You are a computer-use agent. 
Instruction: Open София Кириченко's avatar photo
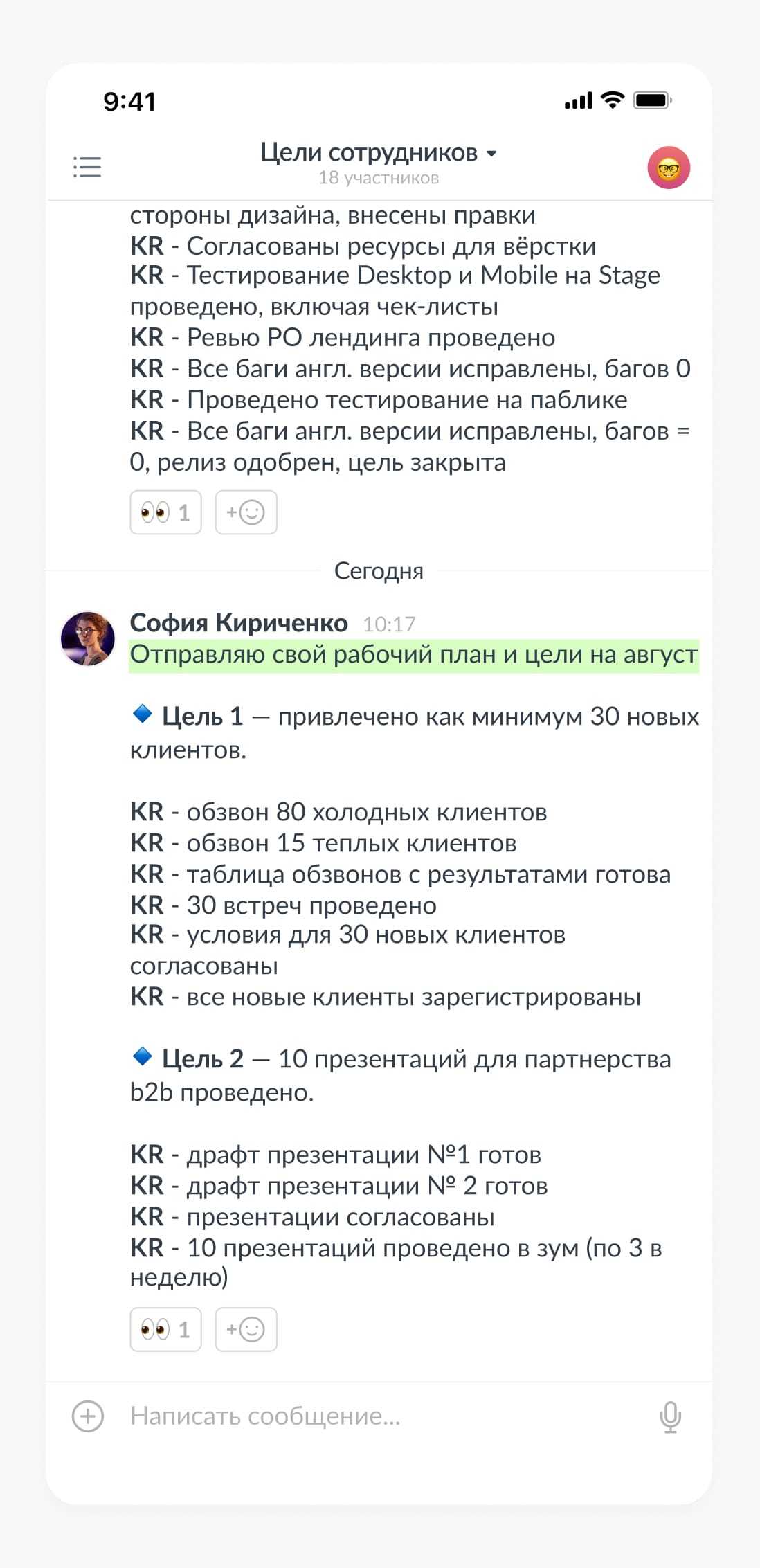[88, 638]
